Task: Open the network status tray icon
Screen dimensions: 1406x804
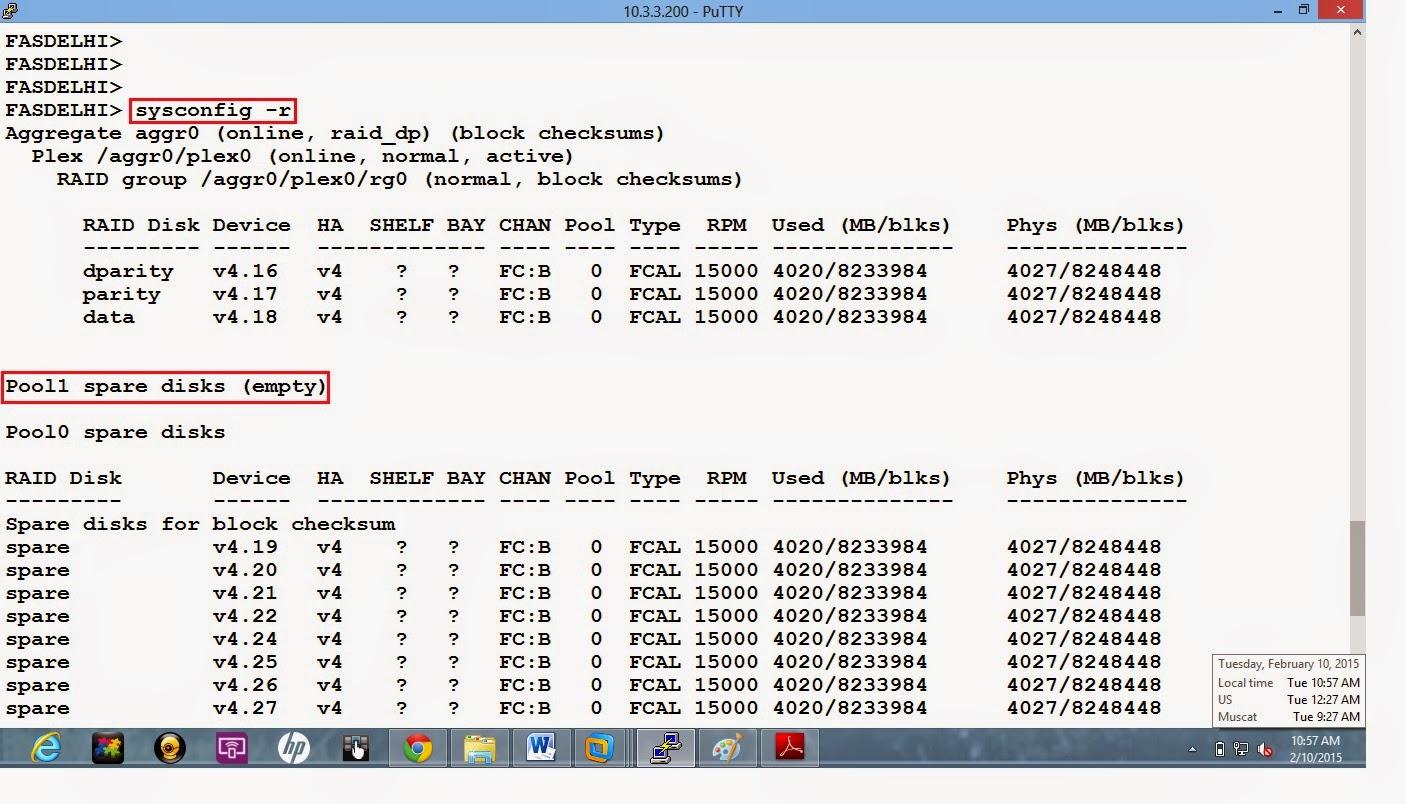Action: (x=1240, y=747)
